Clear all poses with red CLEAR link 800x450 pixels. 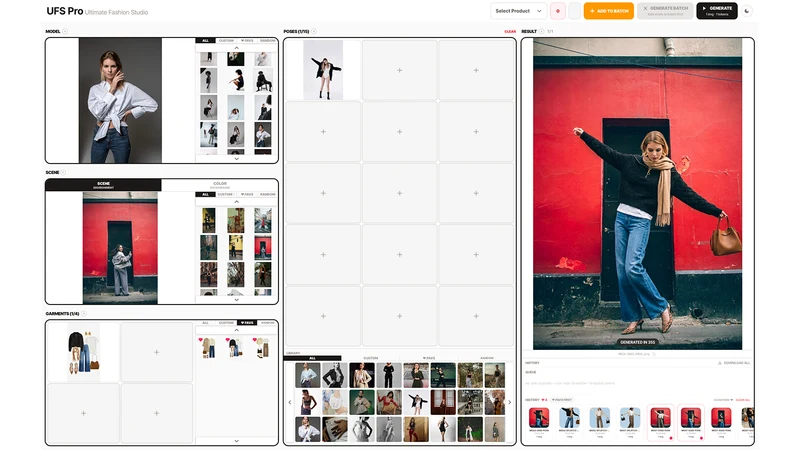point(510,32)
